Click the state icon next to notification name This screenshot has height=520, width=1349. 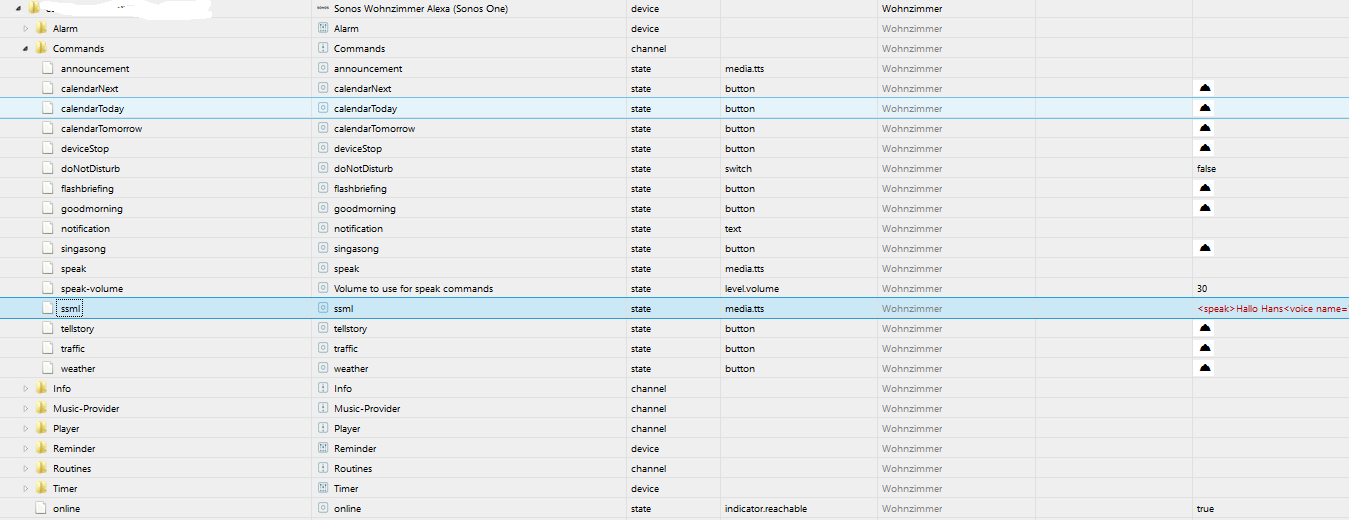pyautogui.click(x=323, y=228)
